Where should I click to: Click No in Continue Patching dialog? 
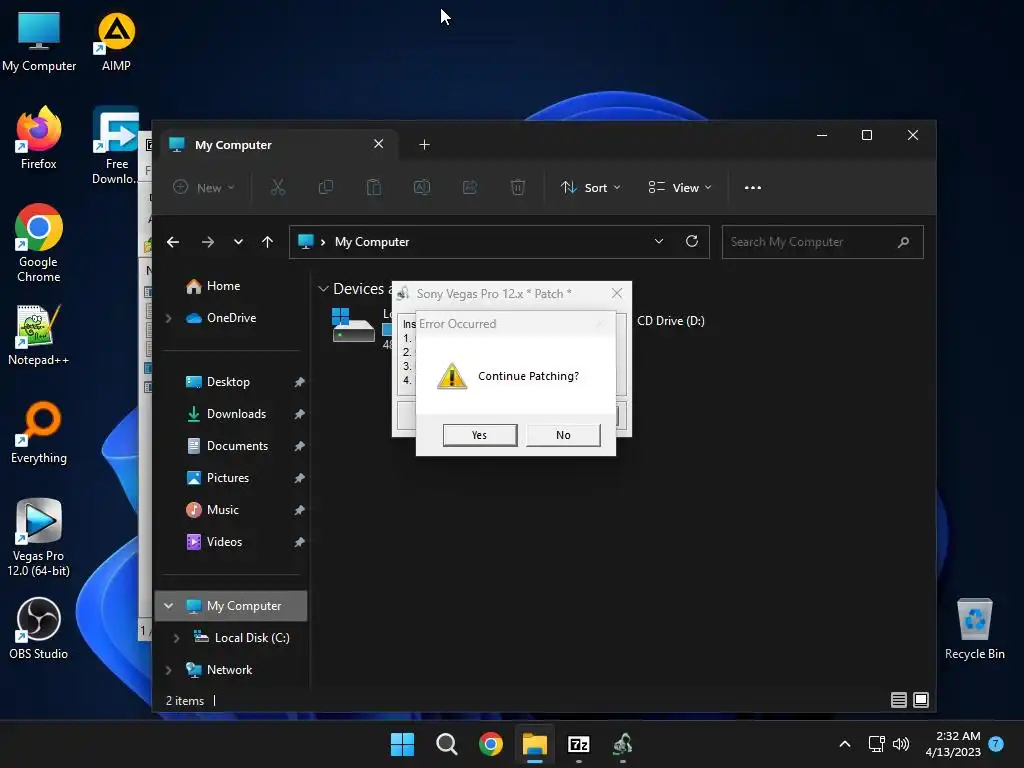(x=563, y=435)
